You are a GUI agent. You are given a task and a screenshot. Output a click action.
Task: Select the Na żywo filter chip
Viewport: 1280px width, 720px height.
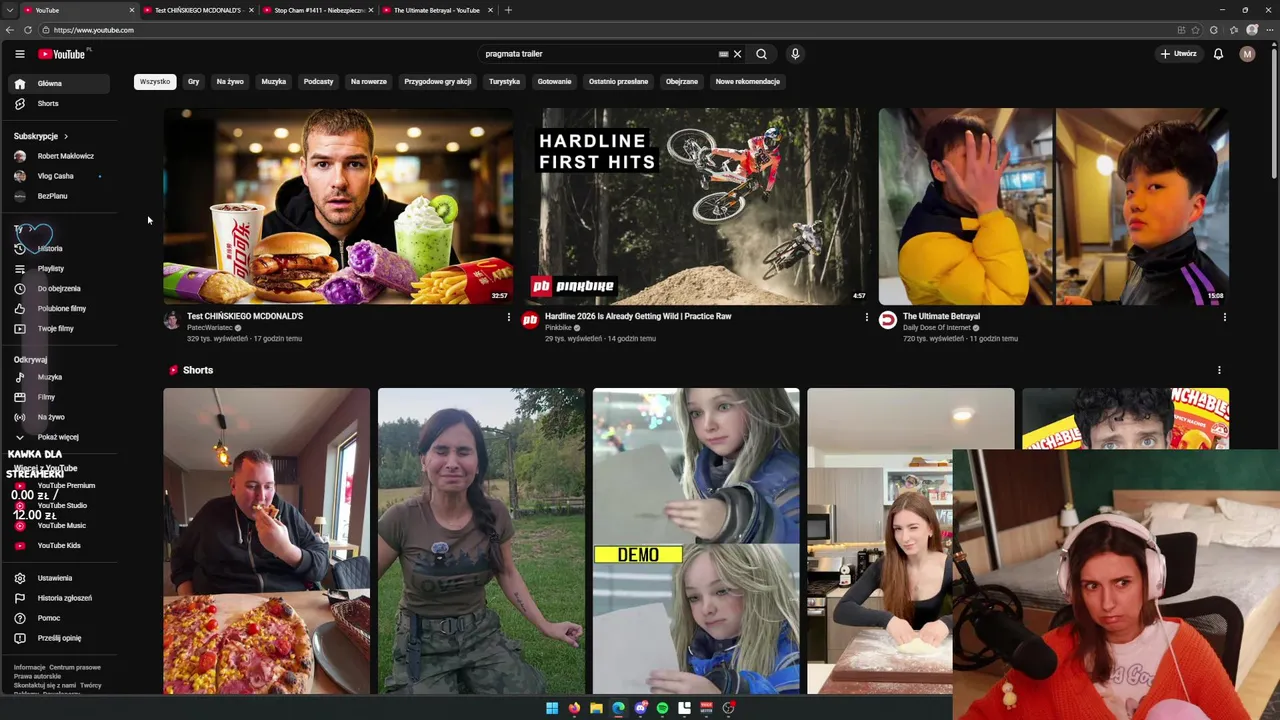(230, 82)
